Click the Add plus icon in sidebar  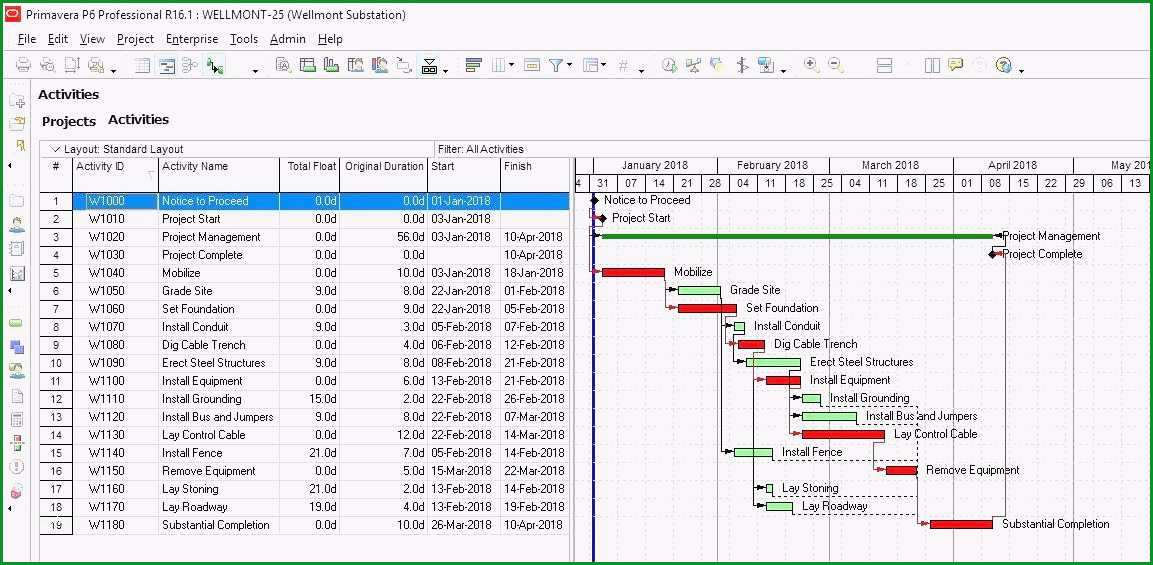[x=17, y=102]
